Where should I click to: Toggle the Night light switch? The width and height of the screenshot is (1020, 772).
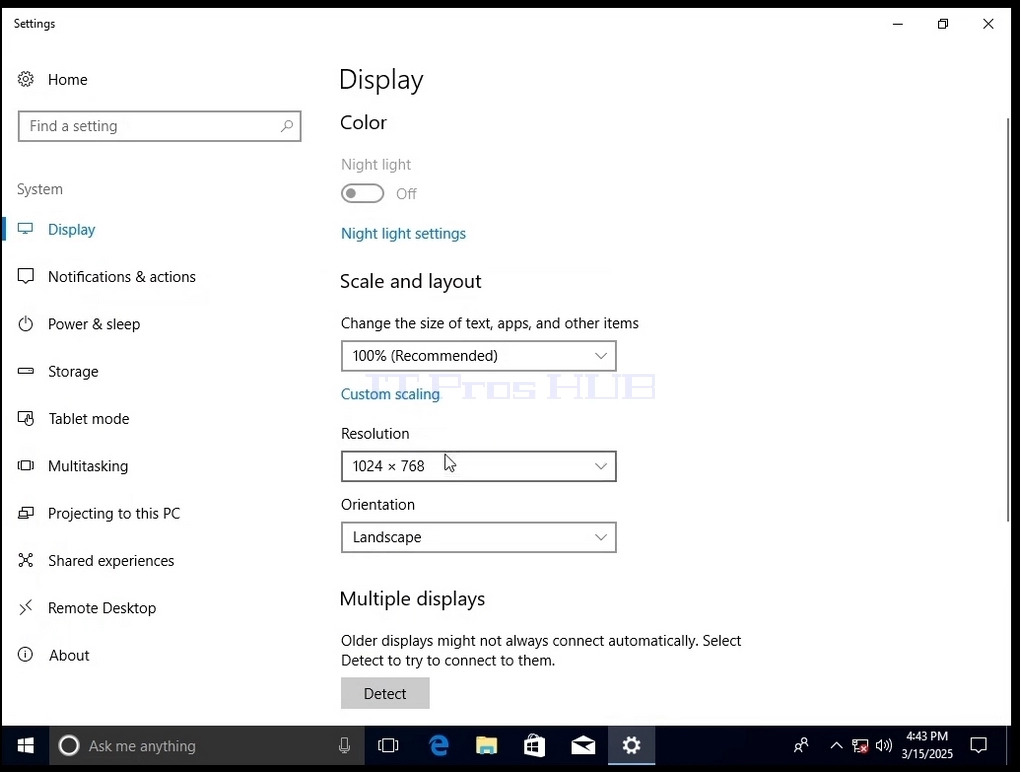click(362, 193)
